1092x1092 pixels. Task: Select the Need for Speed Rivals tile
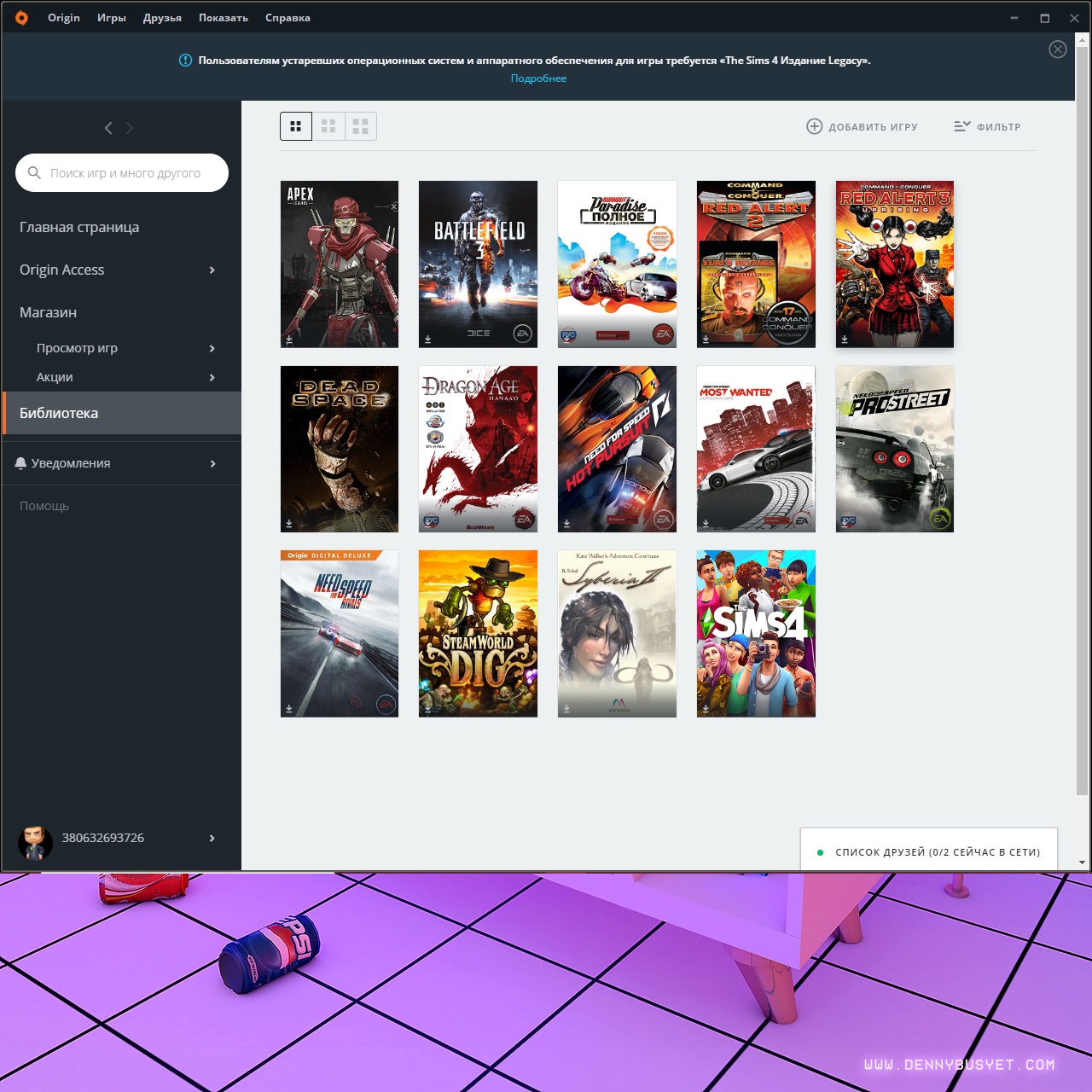point(340,634)
